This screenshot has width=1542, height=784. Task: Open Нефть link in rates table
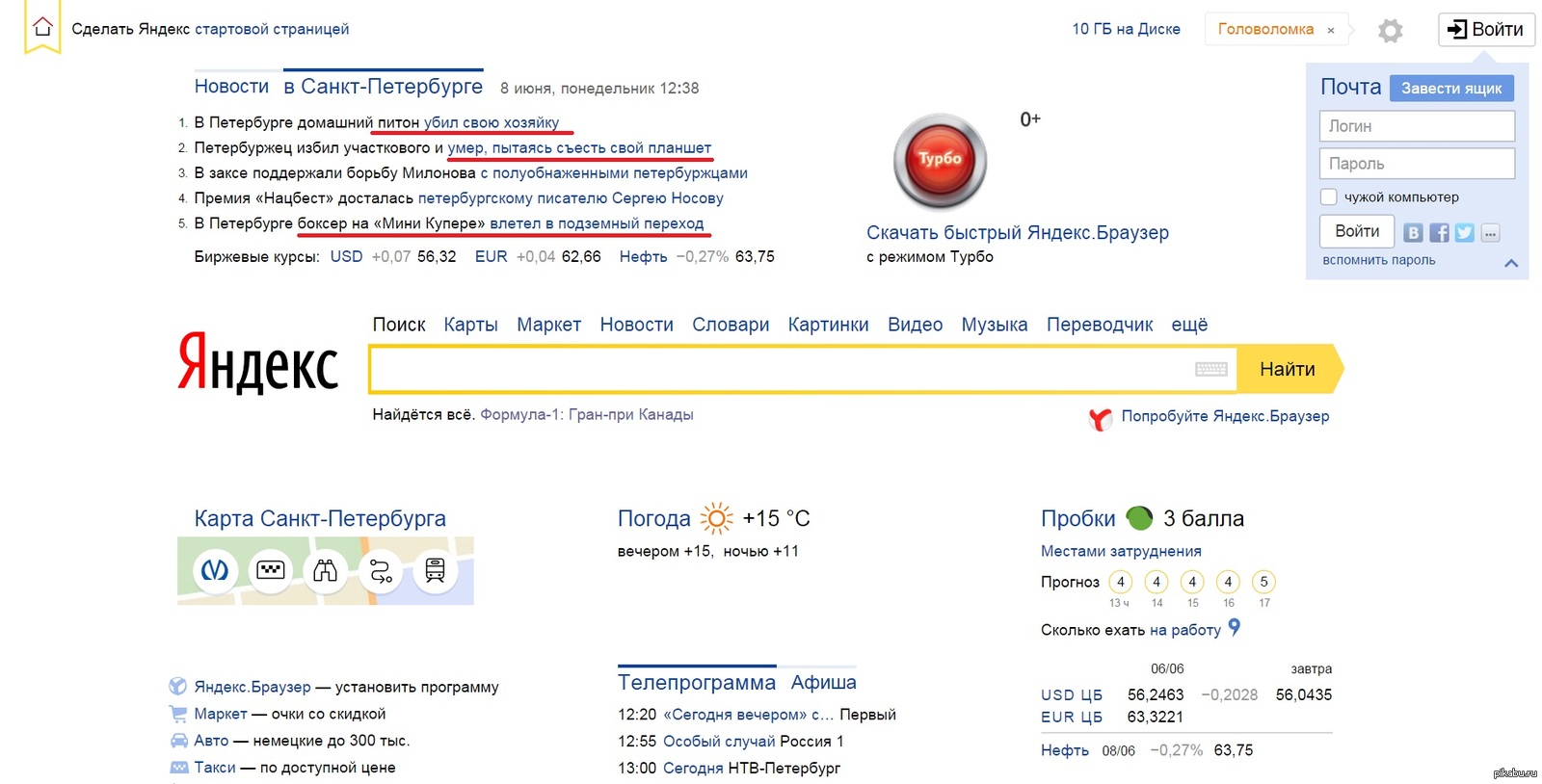(1065, 750)
